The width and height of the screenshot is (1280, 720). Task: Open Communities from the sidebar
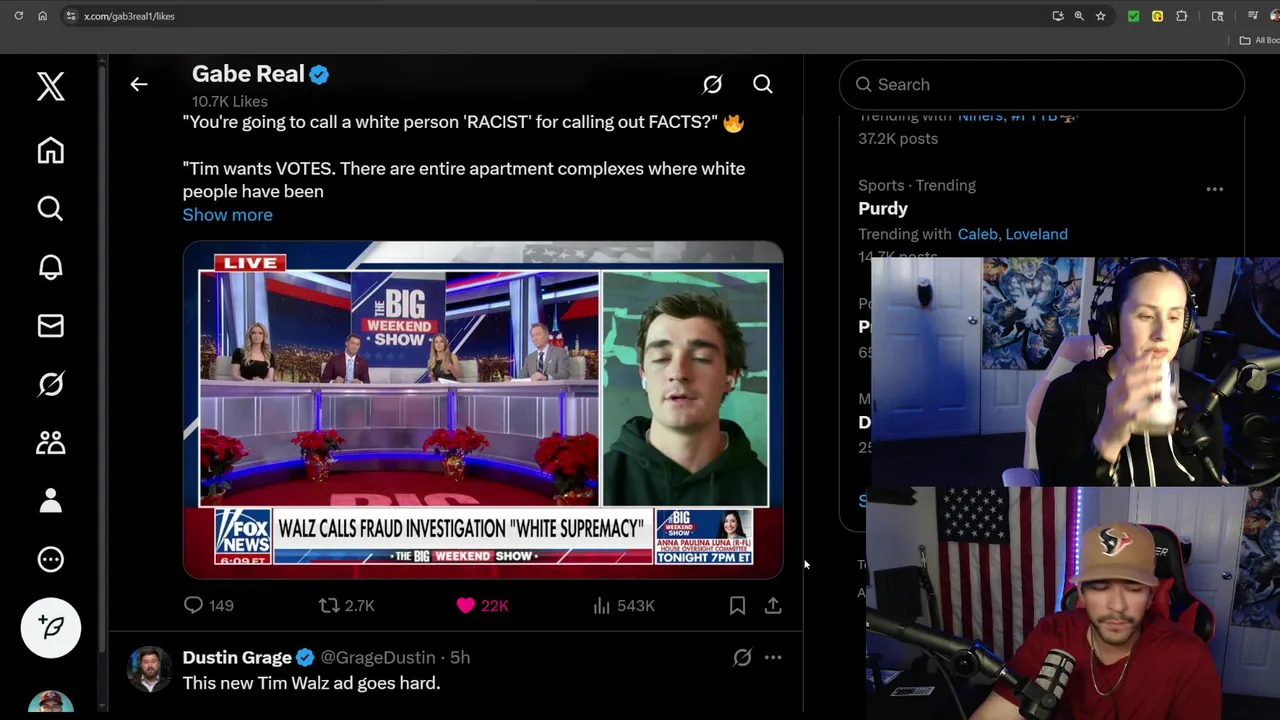[x=51, y=443]
